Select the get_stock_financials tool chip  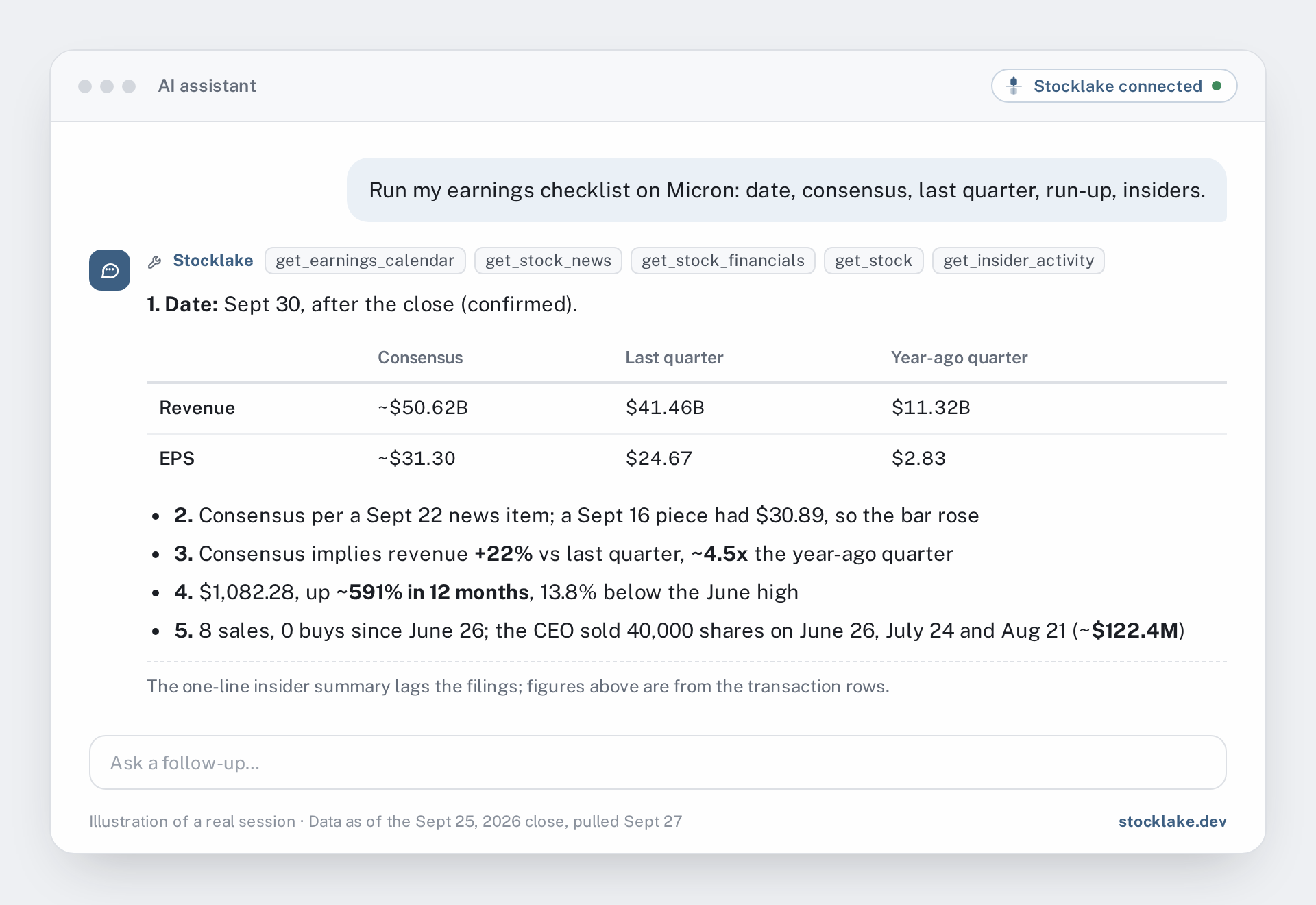click(723, 261)
